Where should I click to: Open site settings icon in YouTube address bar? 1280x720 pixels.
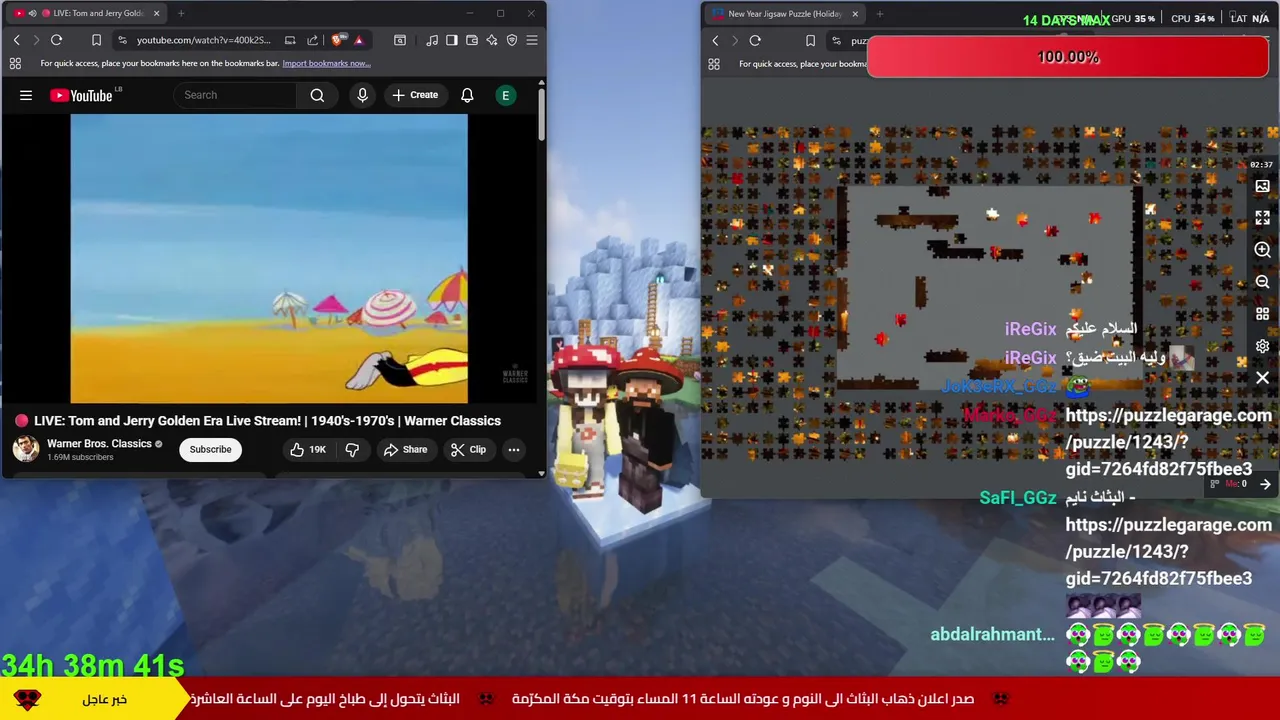[x=122, y=40]
